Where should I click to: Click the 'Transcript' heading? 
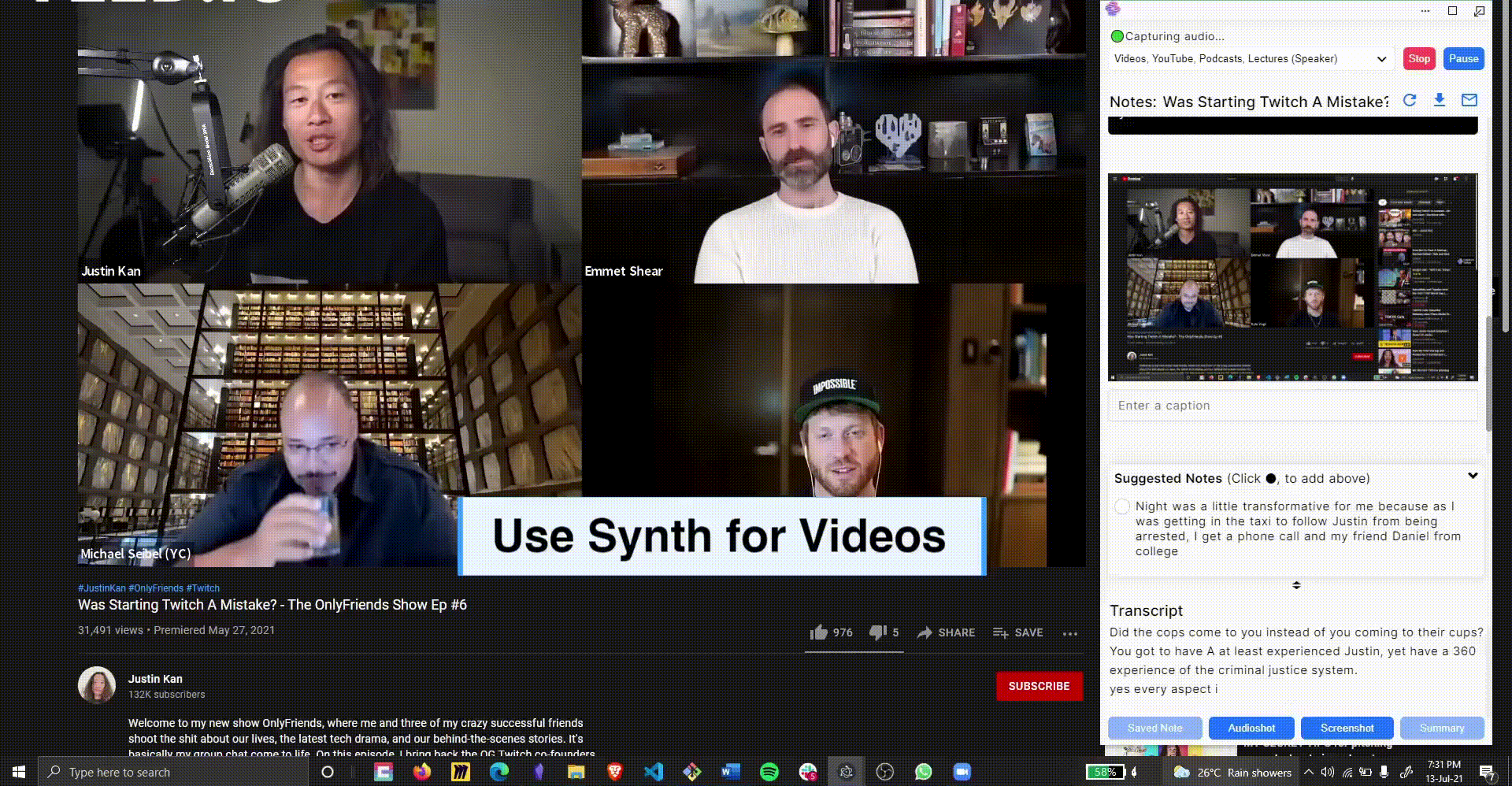coord(1146,610)
